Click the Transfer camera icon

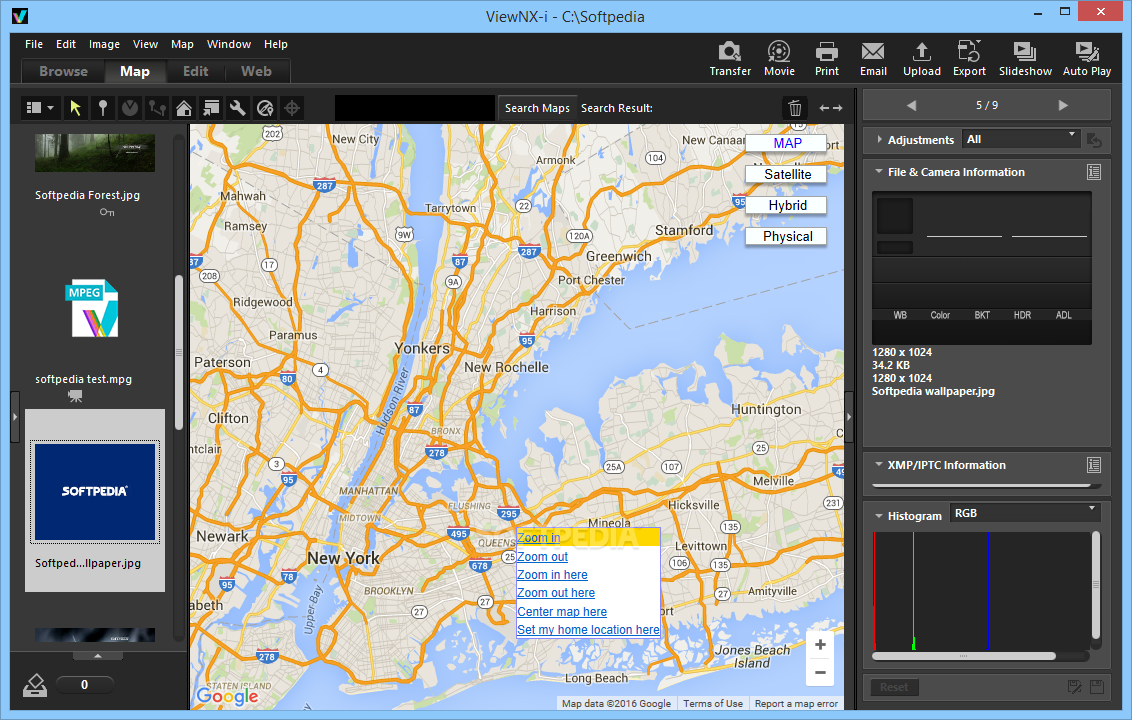(730, 58)
